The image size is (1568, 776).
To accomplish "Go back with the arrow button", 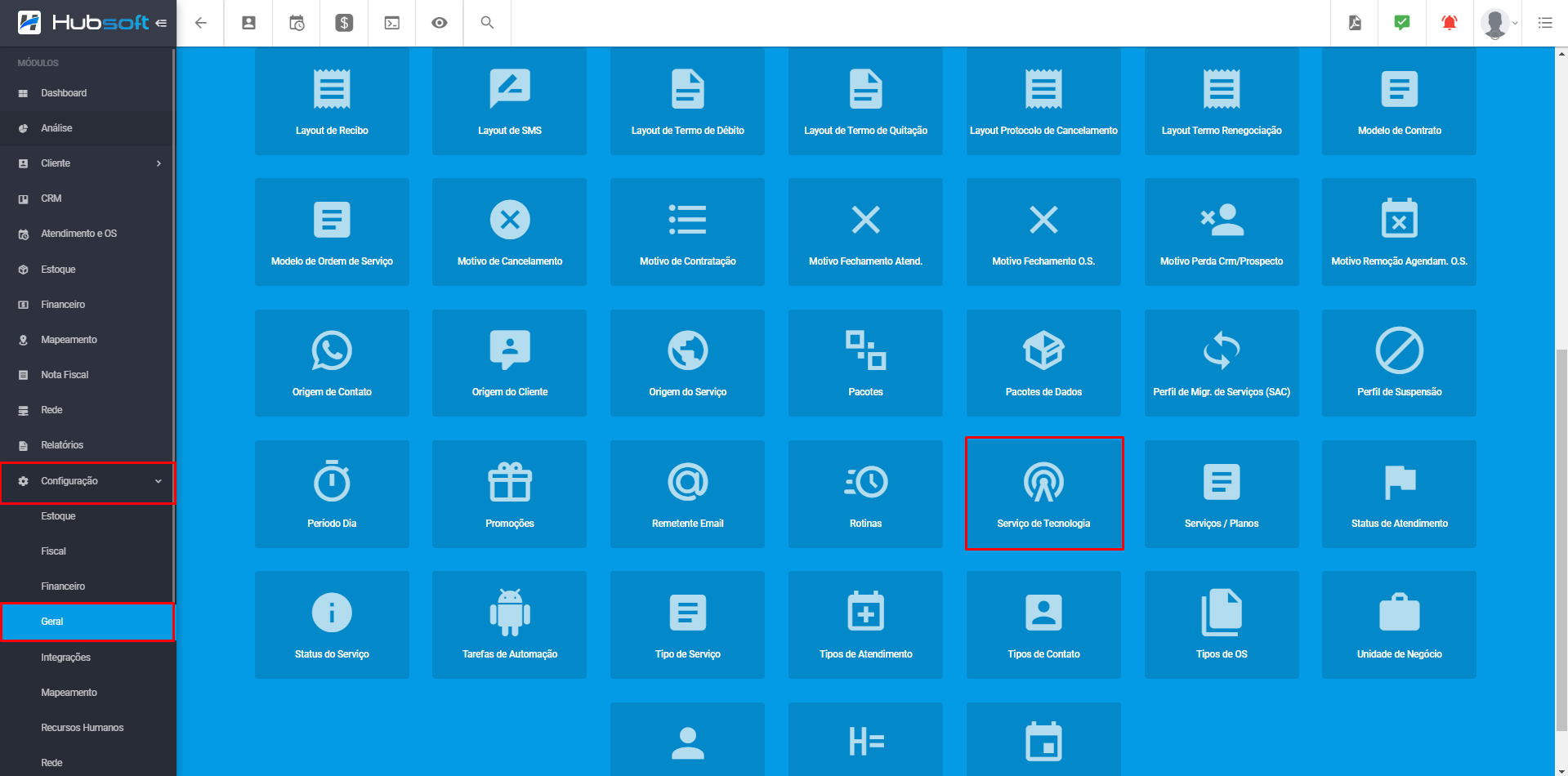I will click(200, 23).
